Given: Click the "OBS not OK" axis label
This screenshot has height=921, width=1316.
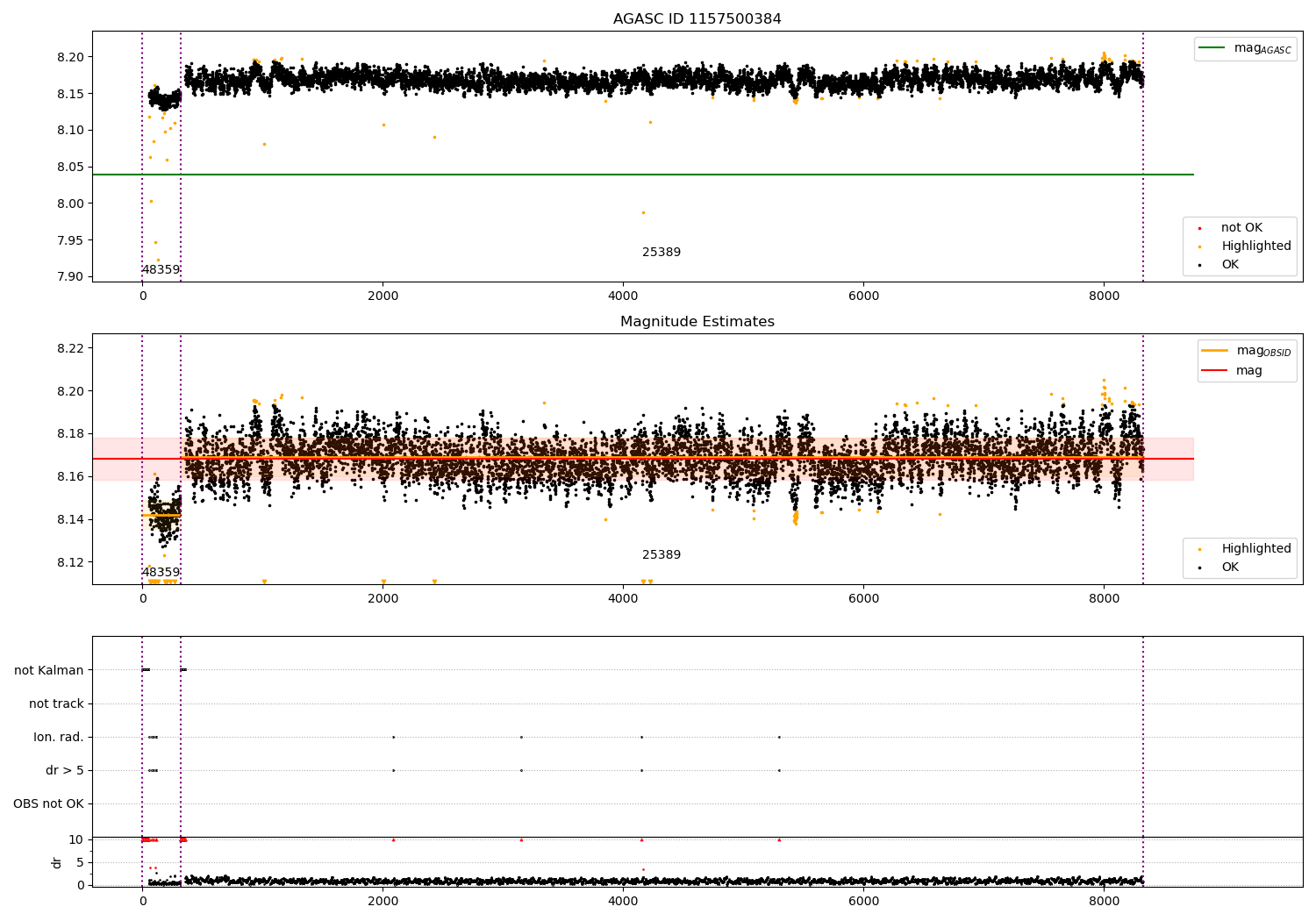Looking at the screenshot, I should point(48,803).
